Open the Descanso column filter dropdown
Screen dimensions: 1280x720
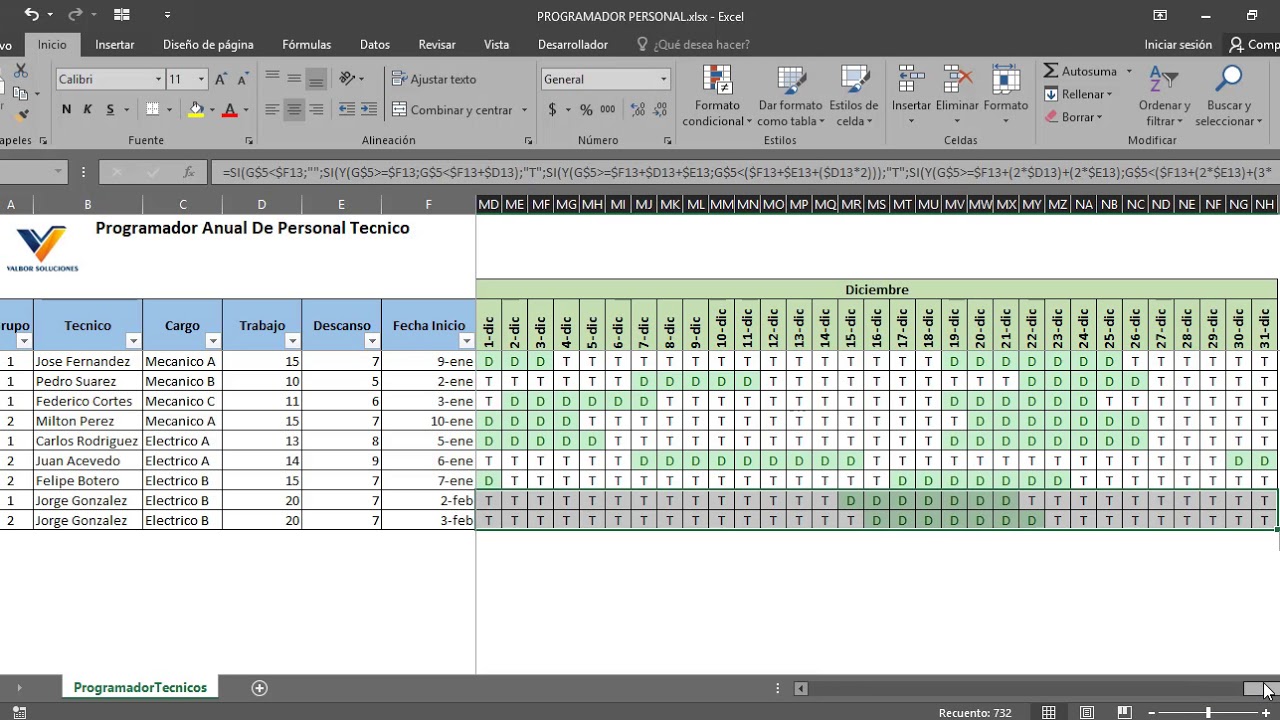372,342
